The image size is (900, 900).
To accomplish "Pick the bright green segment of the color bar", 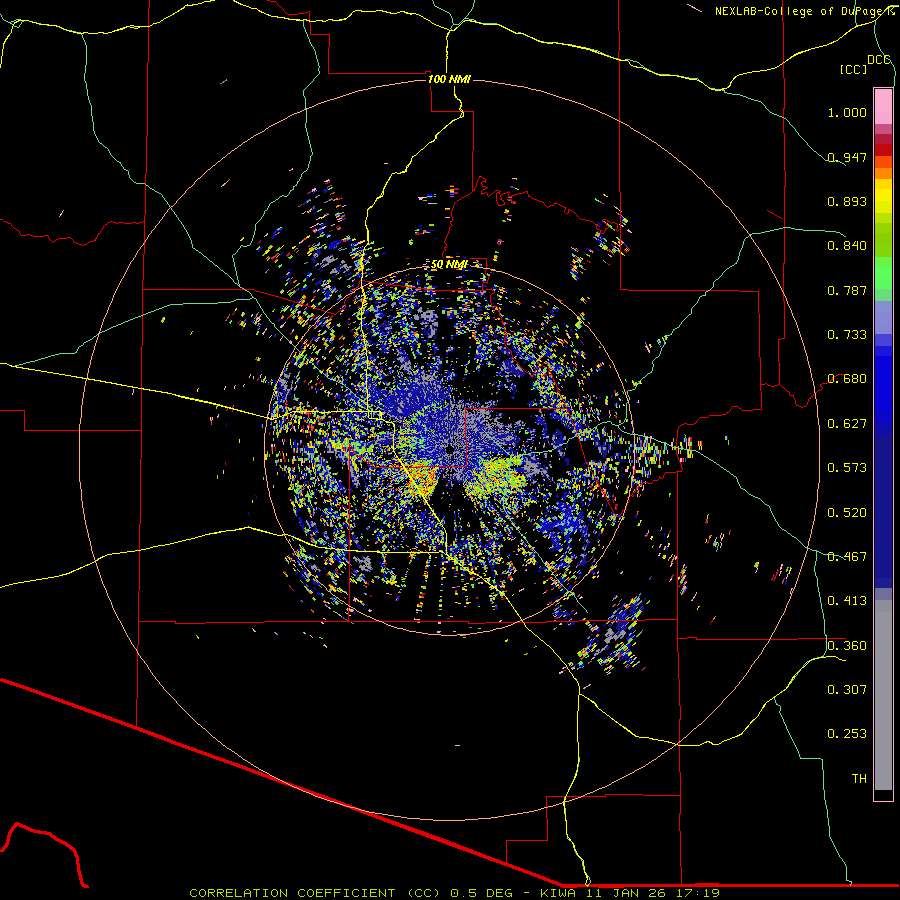I will tap(883, 273).
